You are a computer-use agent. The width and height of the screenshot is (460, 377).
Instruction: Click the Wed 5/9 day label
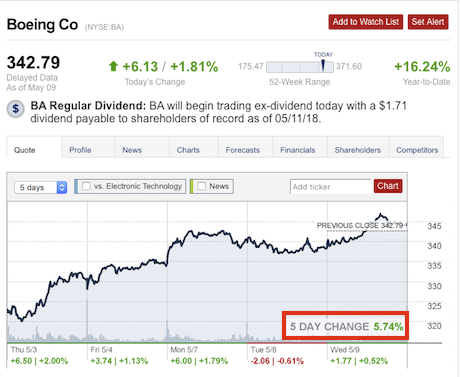345,350
